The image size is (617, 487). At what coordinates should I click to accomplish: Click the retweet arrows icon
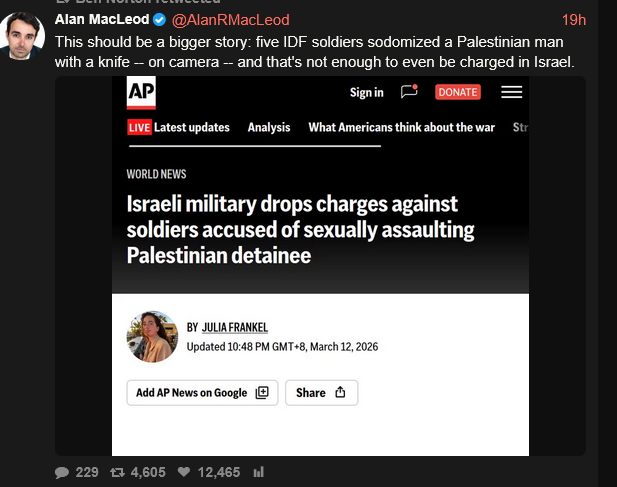(x=116, y=472)
